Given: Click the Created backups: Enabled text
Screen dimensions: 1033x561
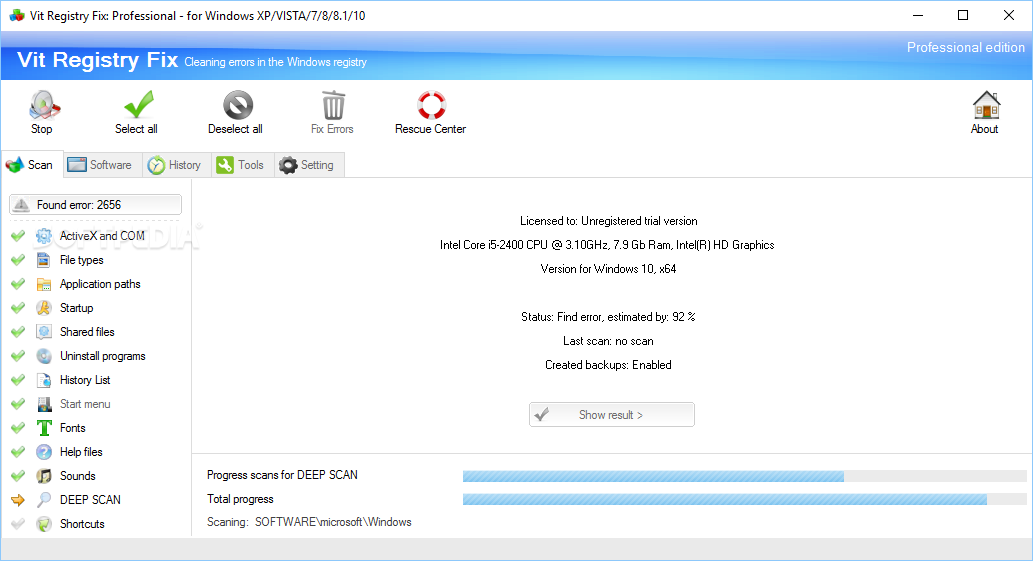Looking at the screenshot, I should (608, 365).
